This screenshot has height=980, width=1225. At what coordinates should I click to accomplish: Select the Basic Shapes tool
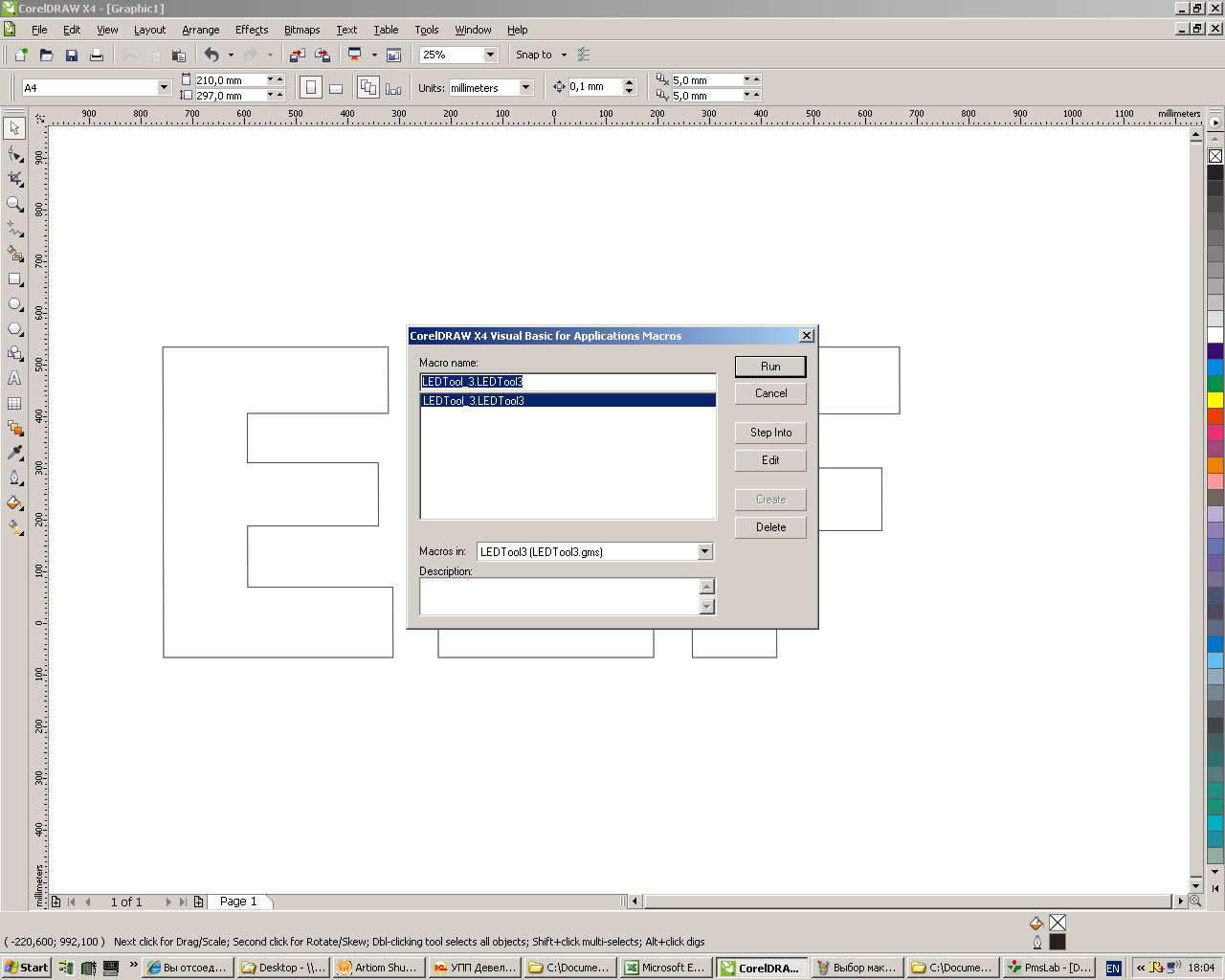point(14,353)
